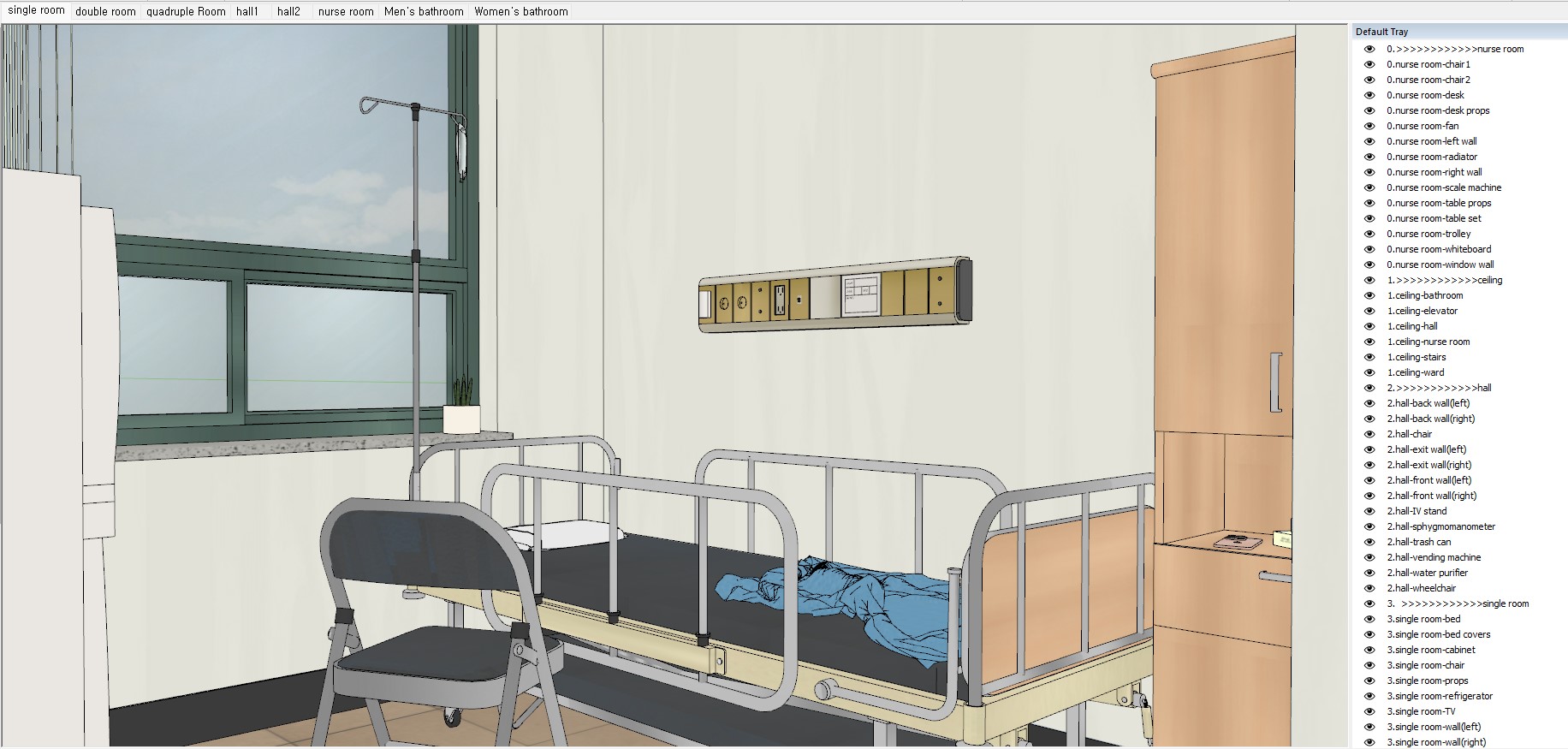Select the 3.single room-TV tag name

pos(1421,711)
